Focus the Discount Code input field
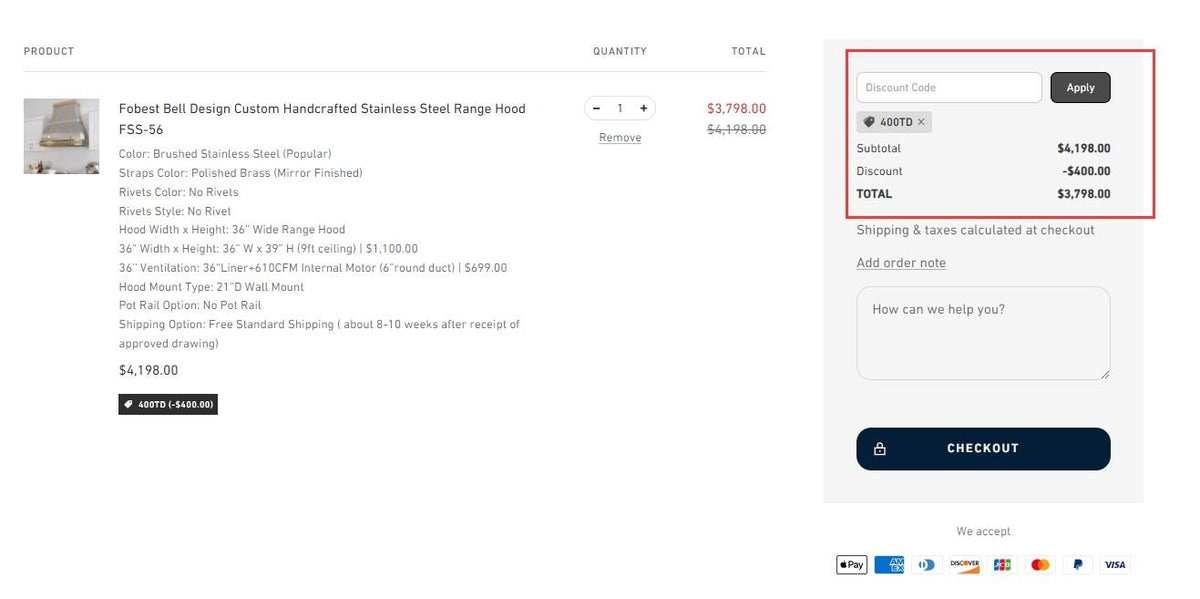Image resolution: width=1200 pixels, height=599 pixels. (949, 88)
